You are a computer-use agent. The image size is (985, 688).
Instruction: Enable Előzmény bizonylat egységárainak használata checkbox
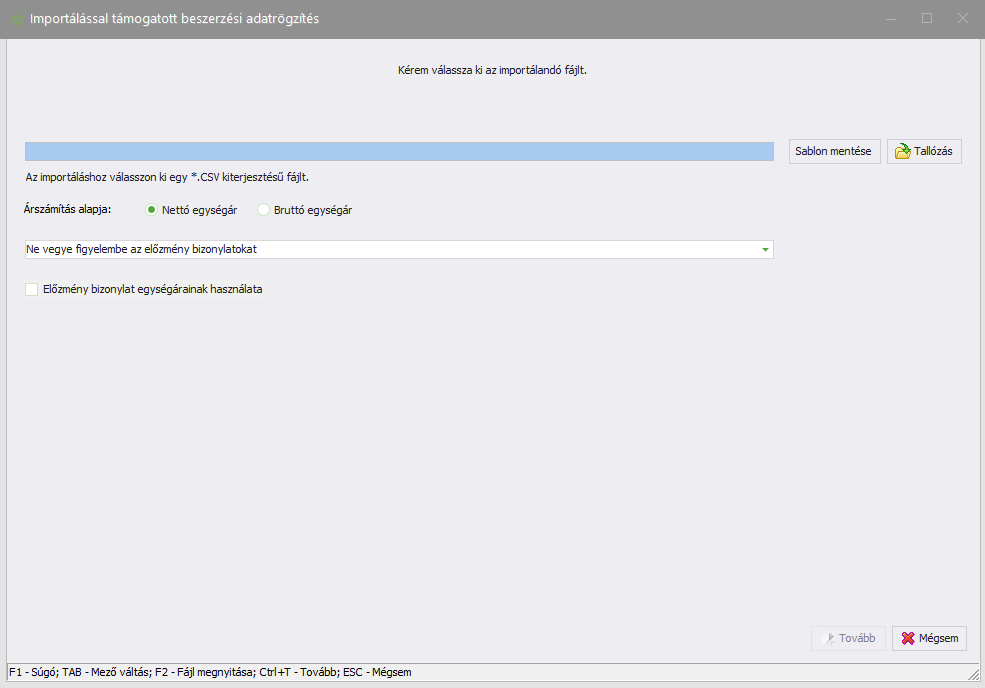(x=32, y=289)
